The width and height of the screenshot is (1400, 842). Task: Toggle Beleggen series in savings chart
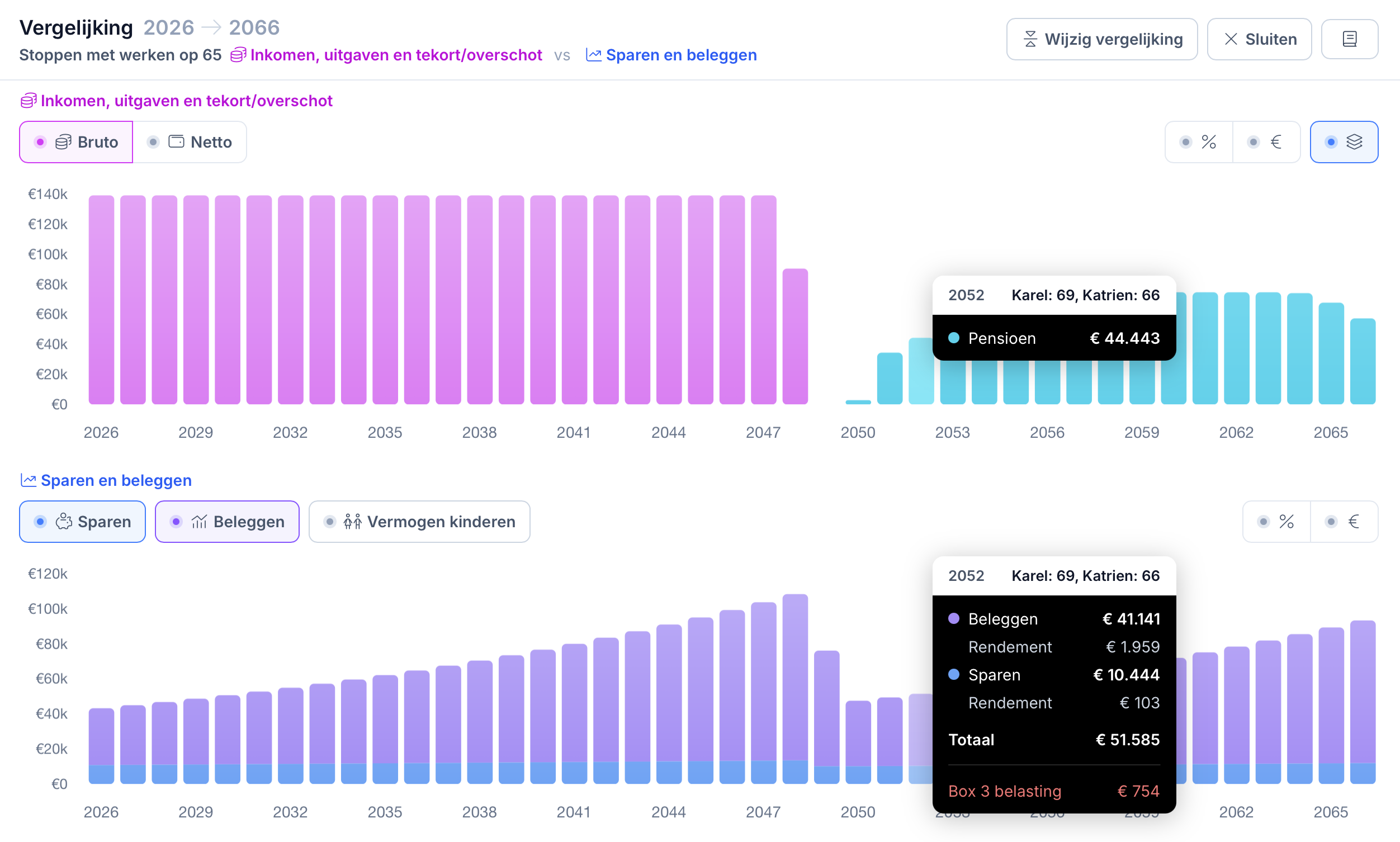coord(228,522)
